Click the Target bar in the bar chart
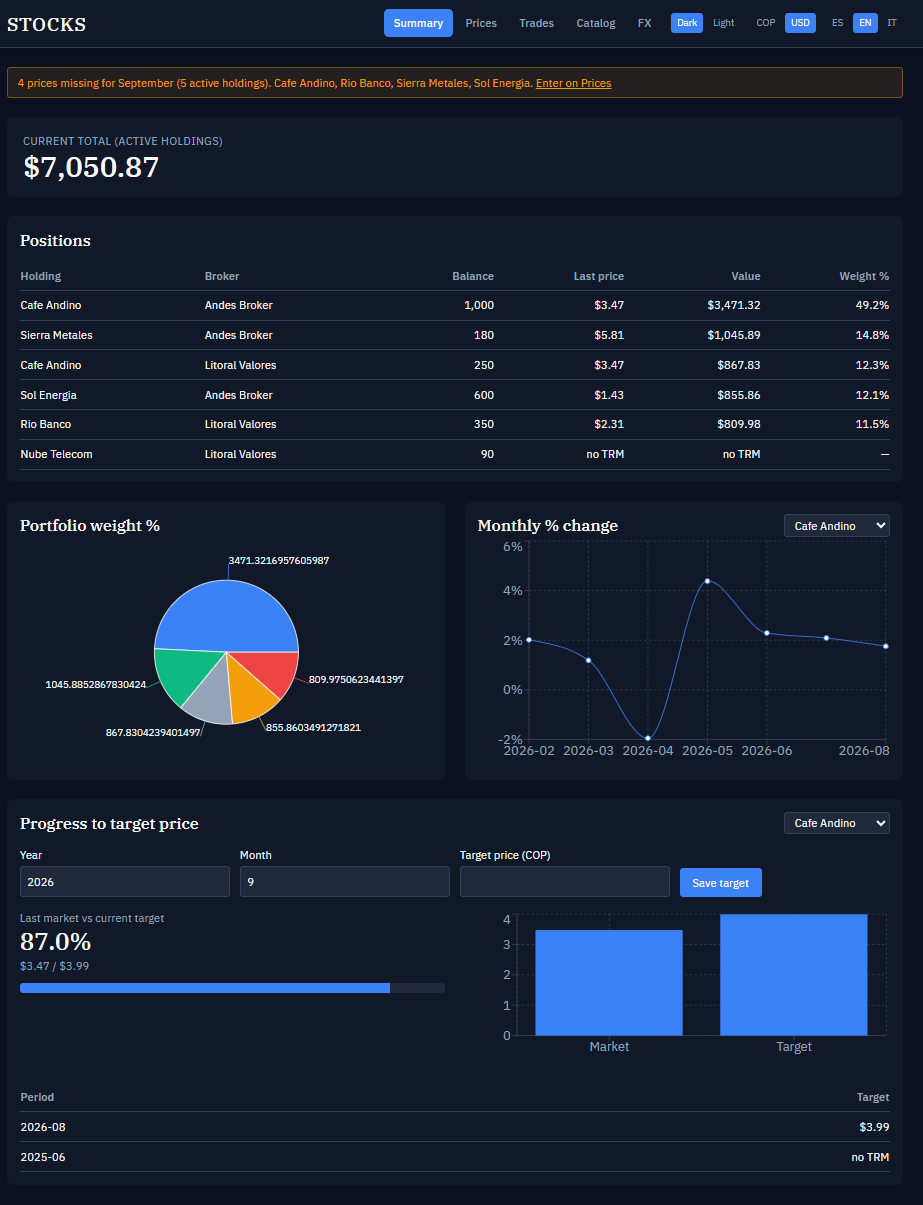The width and height of the screenshot is (923, 1205). coord(794,975)
